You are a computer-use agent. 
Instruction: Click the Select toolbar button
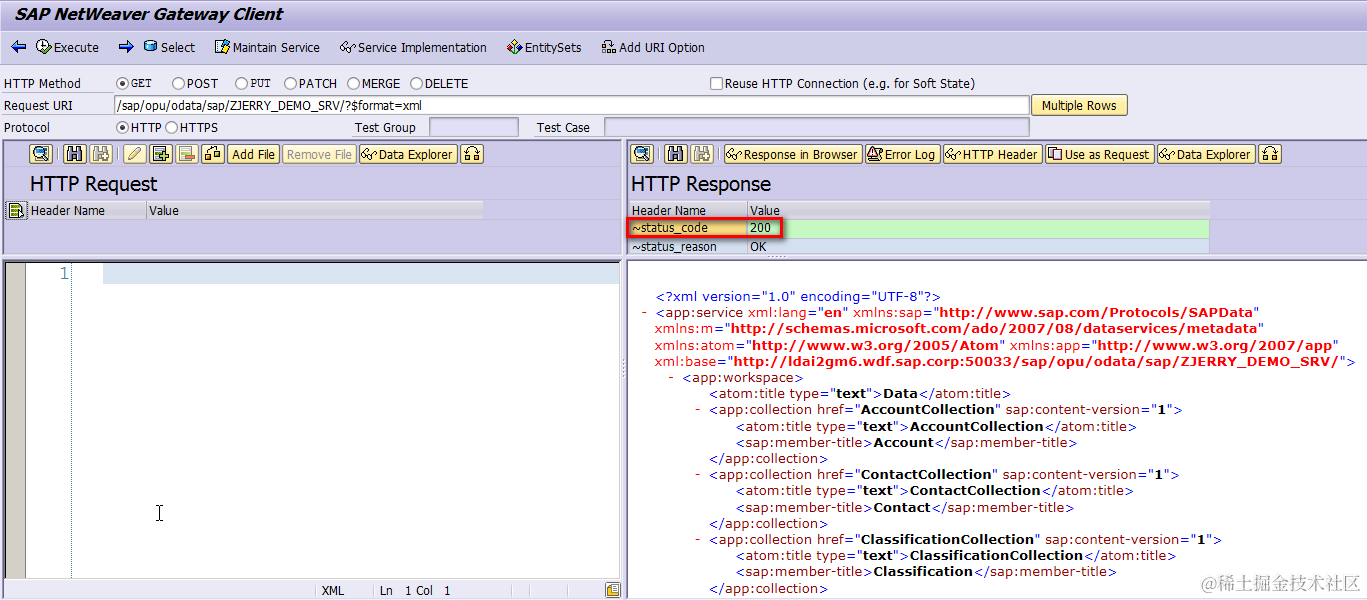point(169,47)
